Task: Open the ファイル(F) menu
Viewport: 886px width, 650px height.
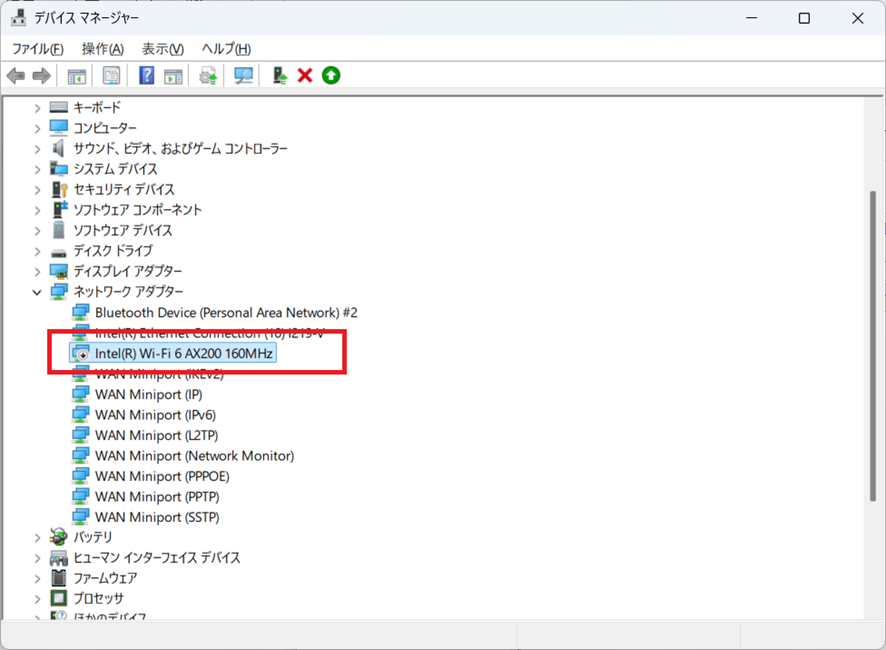Action: pyautogui.click(x=37, y=49)
